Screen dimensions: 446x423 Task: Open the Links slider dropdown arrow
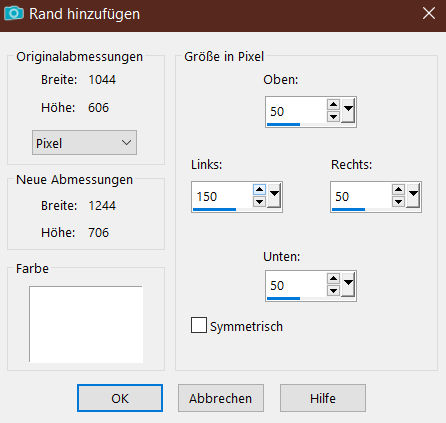274,196
